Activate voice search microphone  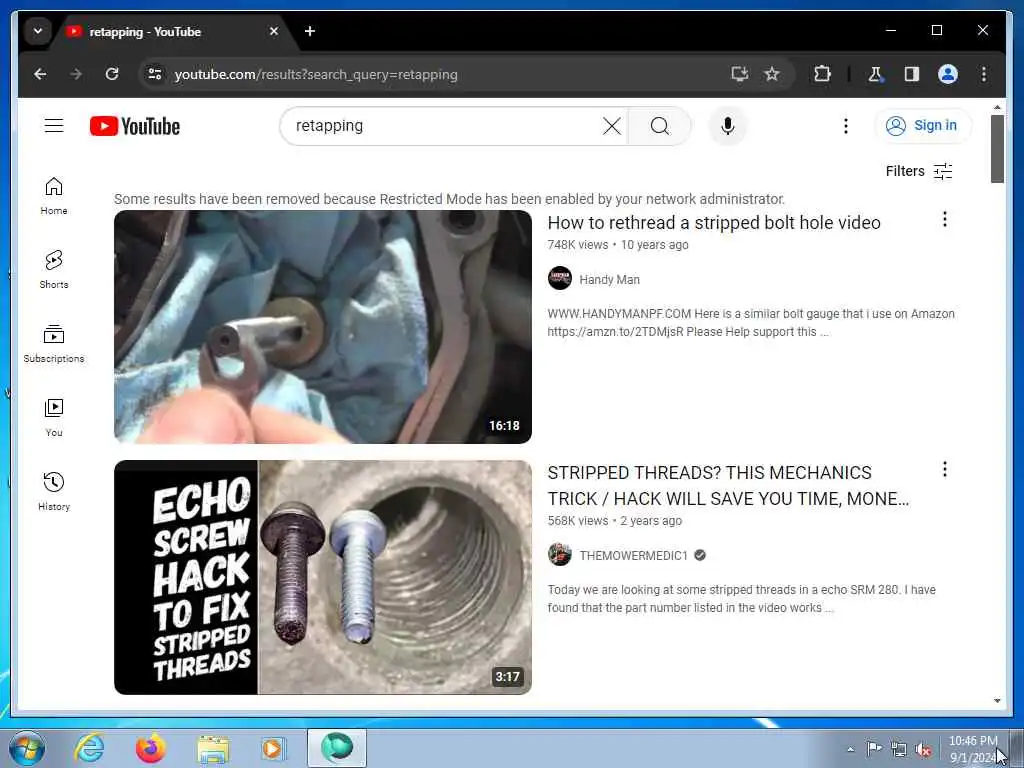click(728, 126)
